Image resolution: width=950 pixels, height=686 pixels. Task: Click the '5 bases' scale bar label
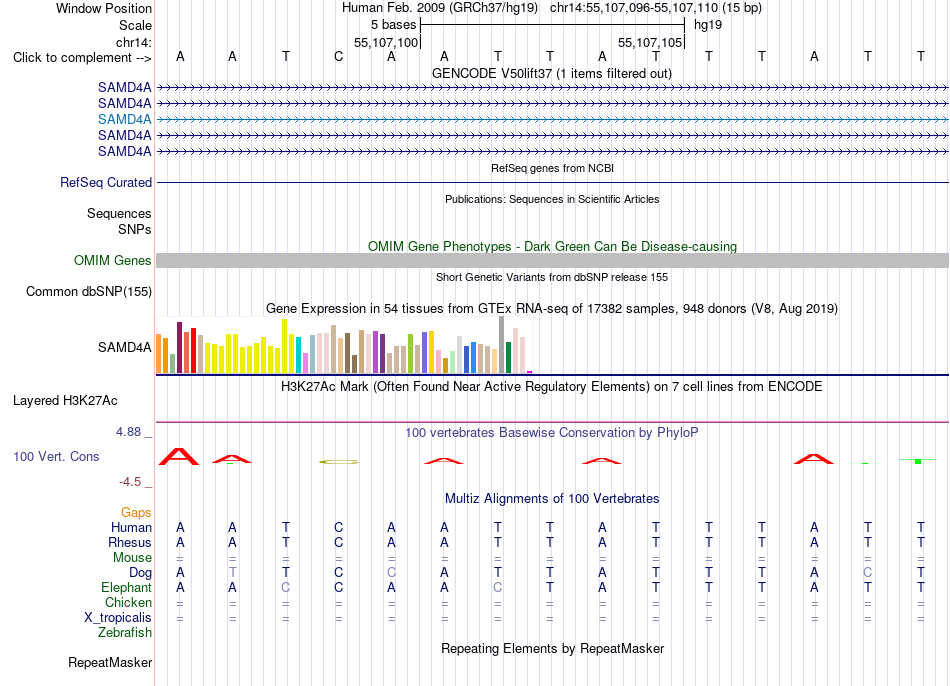tap(394, 25)
